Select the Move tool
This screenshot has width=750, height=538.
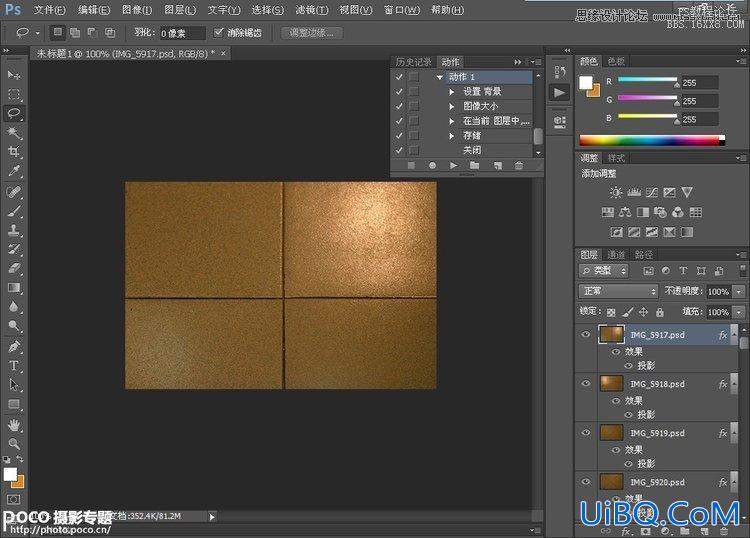coord(14,75)
